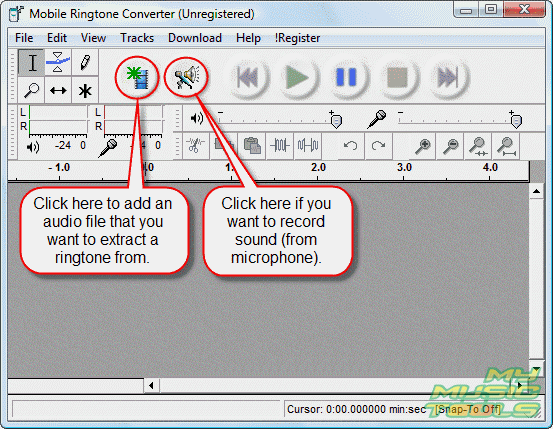Zoom in on the waveform
The height and width of the screenshot is (429, 553).
[x=423, y=145]
